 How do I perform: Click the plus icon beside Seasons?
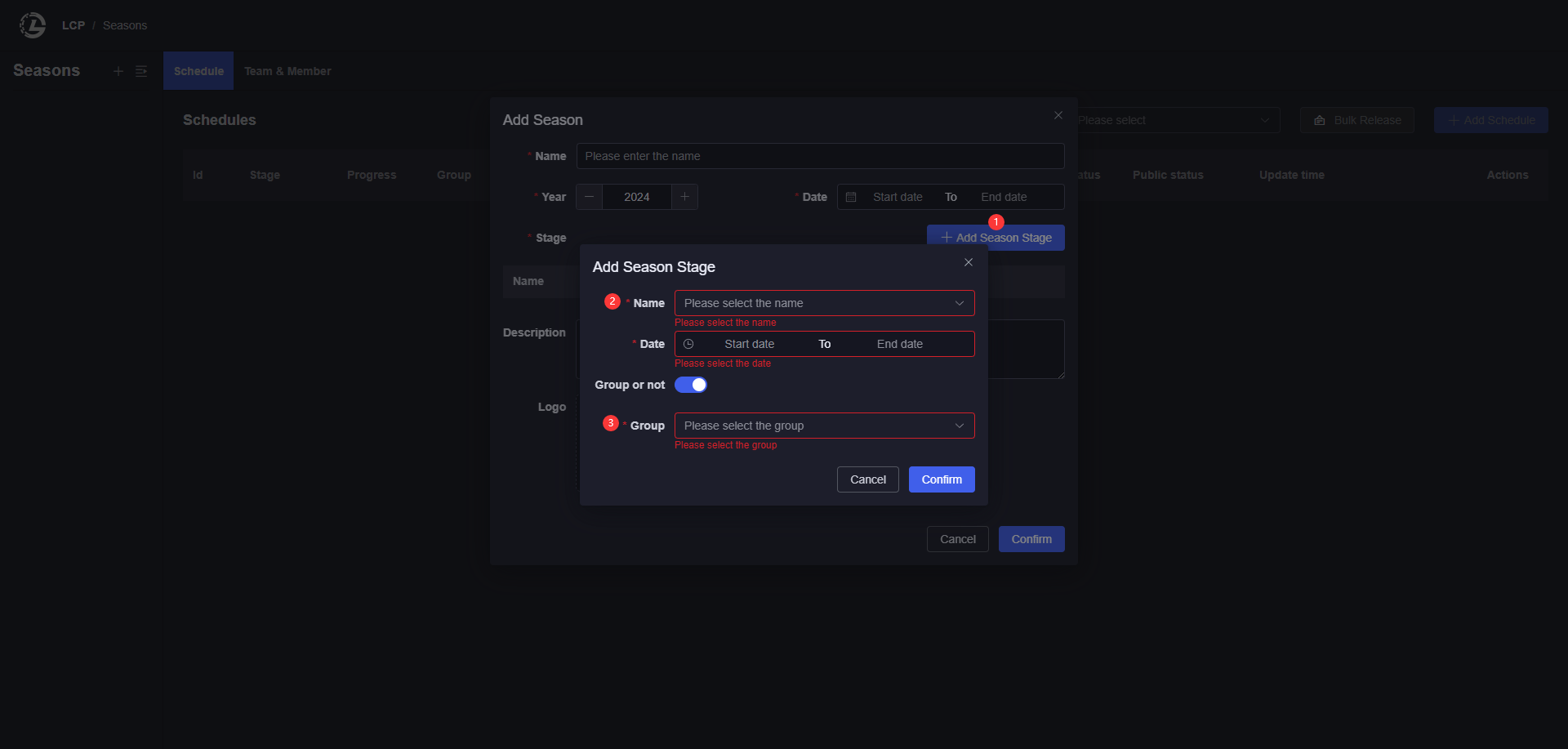point(118,71)
